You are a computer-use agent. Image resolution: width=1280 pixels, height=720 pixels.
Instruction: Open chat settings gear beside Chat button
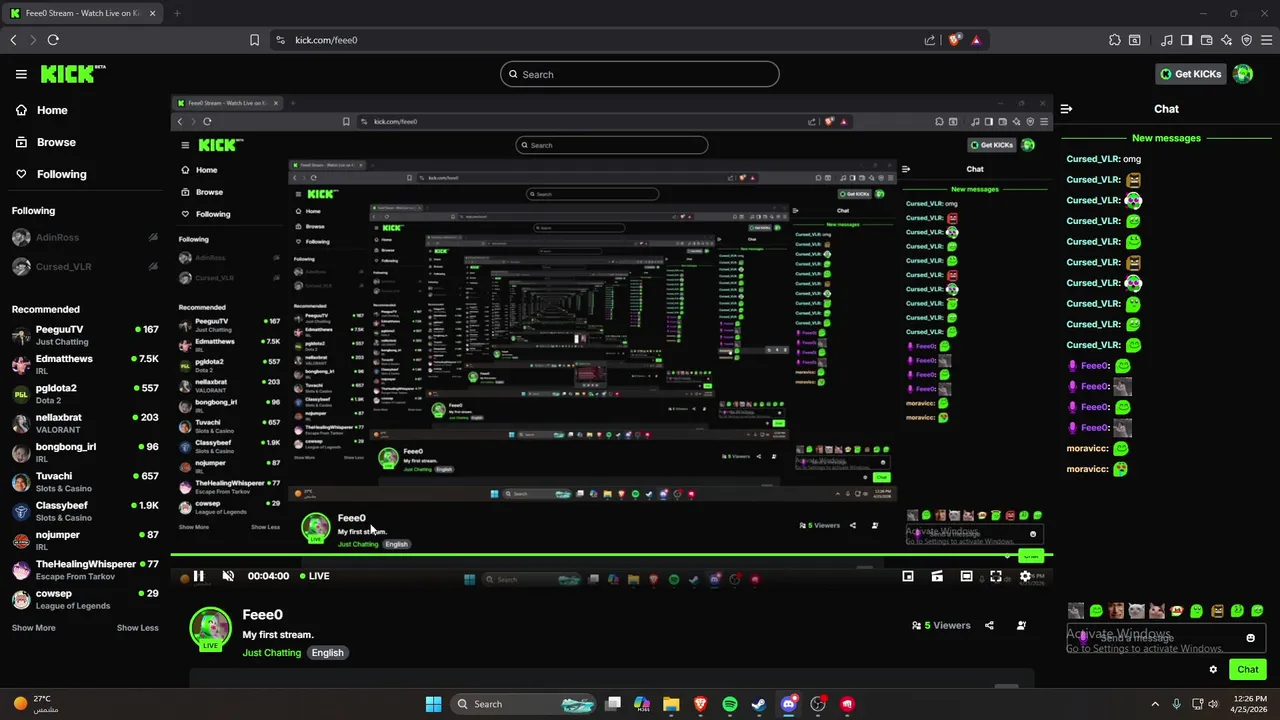click(1213, 669)
